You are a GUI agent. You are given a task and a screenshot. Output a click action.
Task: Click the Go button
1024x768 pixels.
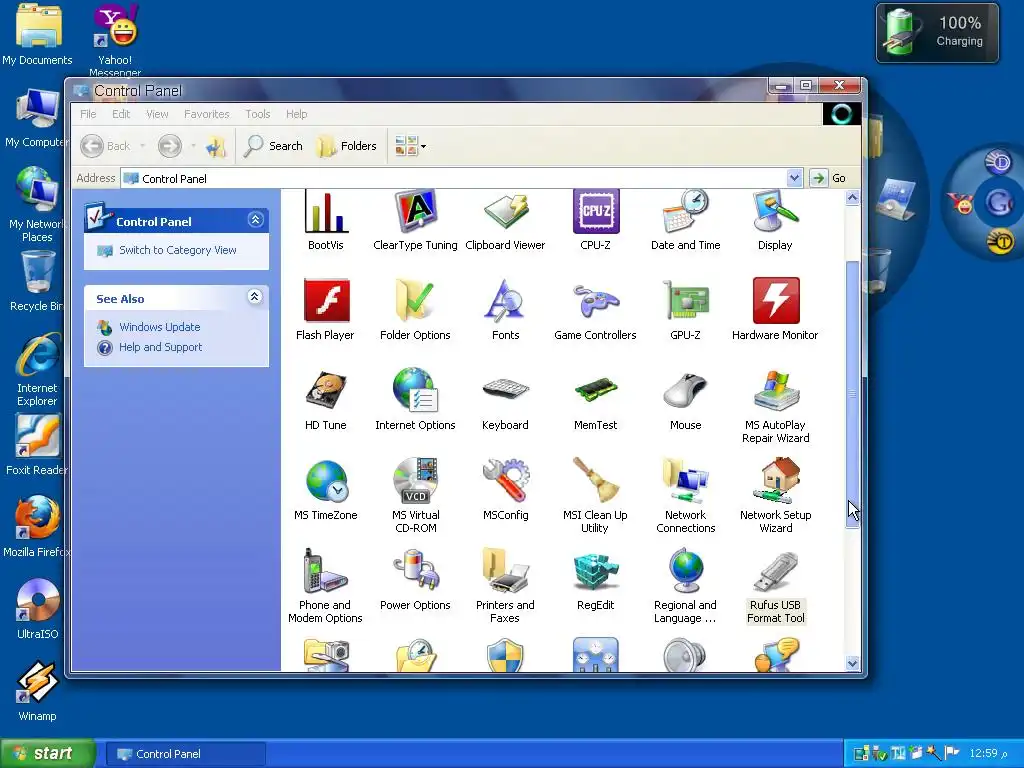(829, 178)
